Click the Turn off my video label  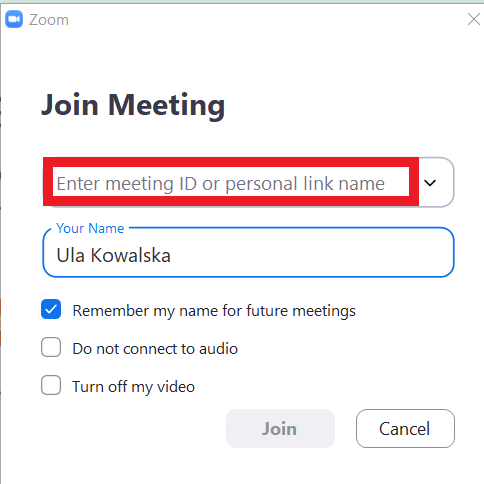(x=134, y=387)
